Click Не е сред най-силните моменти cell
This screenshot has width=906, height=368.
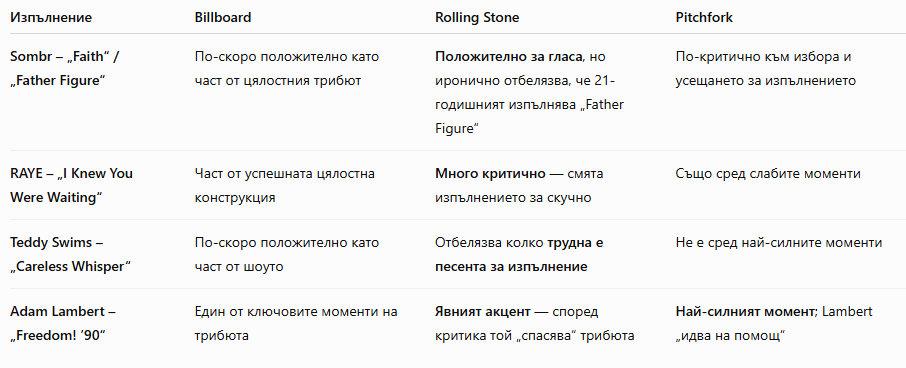click(x=779, y=243)
